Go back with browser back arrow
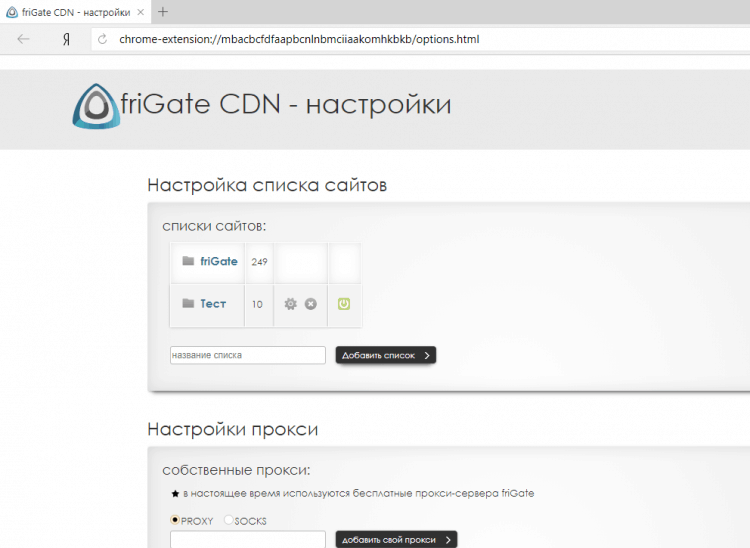 click(x=23, y=39)
